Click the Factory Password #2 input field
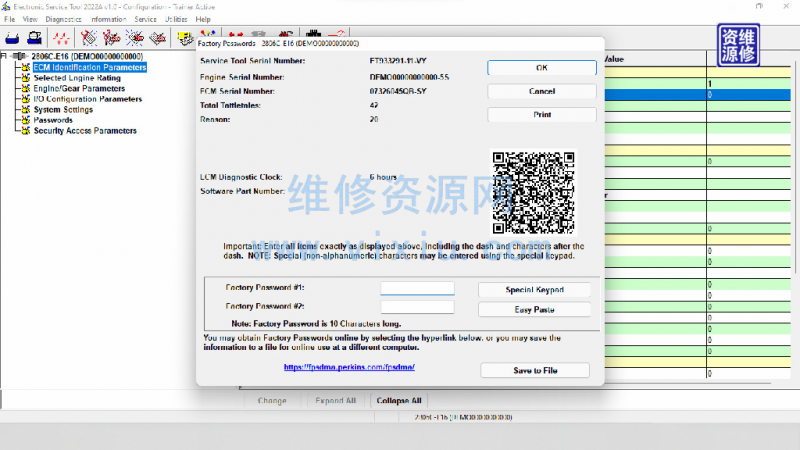Viewport: 800px width, 450px height. tap(417, 307)
